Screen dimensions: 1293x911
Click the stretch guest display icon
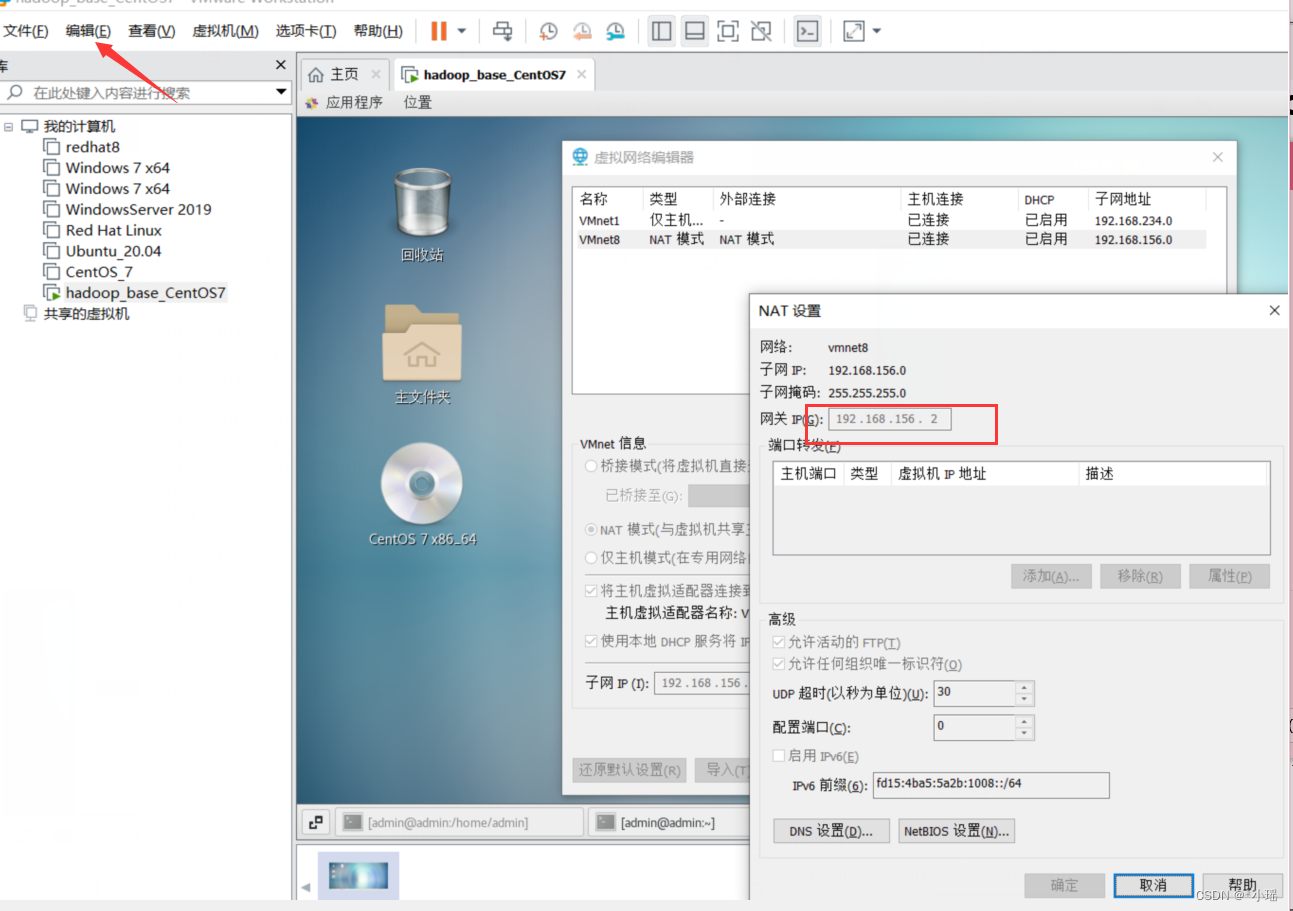point(853,31)
